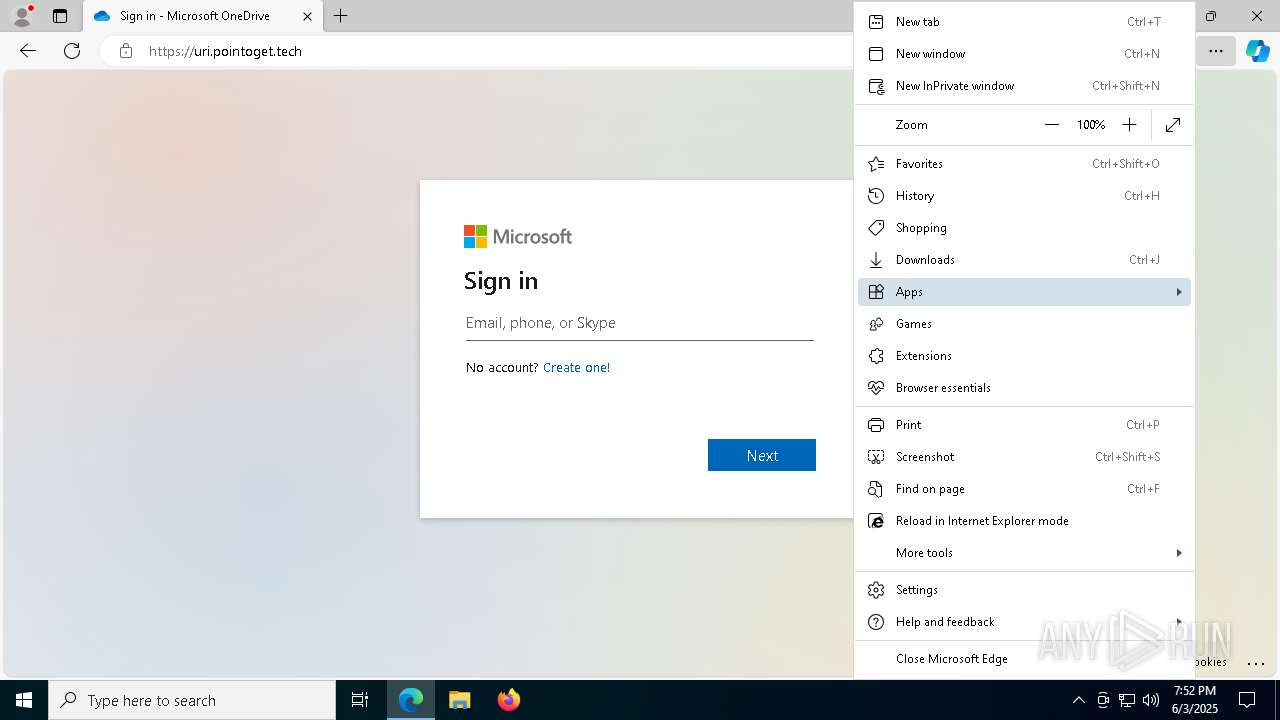Open the taskbar clock and date

click(1195, 700)
